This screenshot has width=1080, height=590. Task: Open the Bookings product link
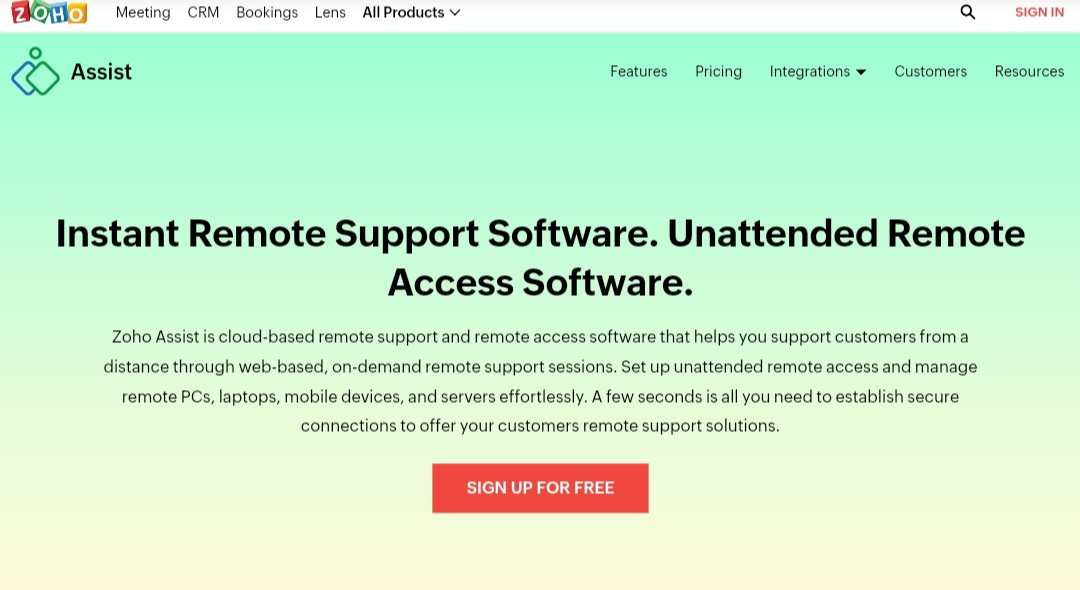tap(267, 12)
